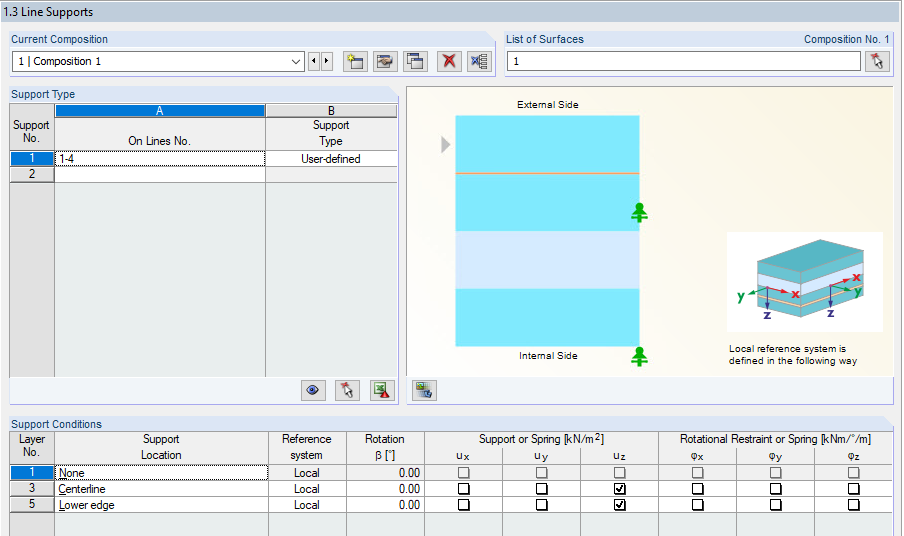The image size is (904, 536).
Task: Toggle ux checkbox for layer 1 None row
Action: tap(464, 473)
